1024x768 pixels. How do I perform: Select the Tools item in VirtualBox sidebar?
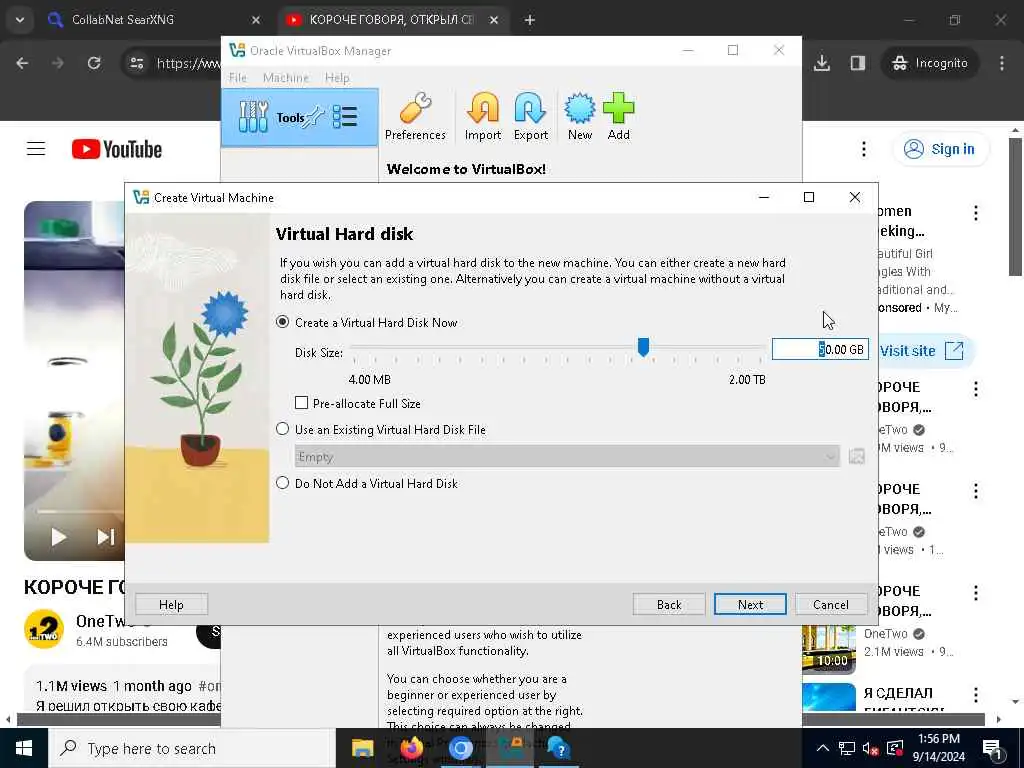pyautogui.click(x=300, y=118)
